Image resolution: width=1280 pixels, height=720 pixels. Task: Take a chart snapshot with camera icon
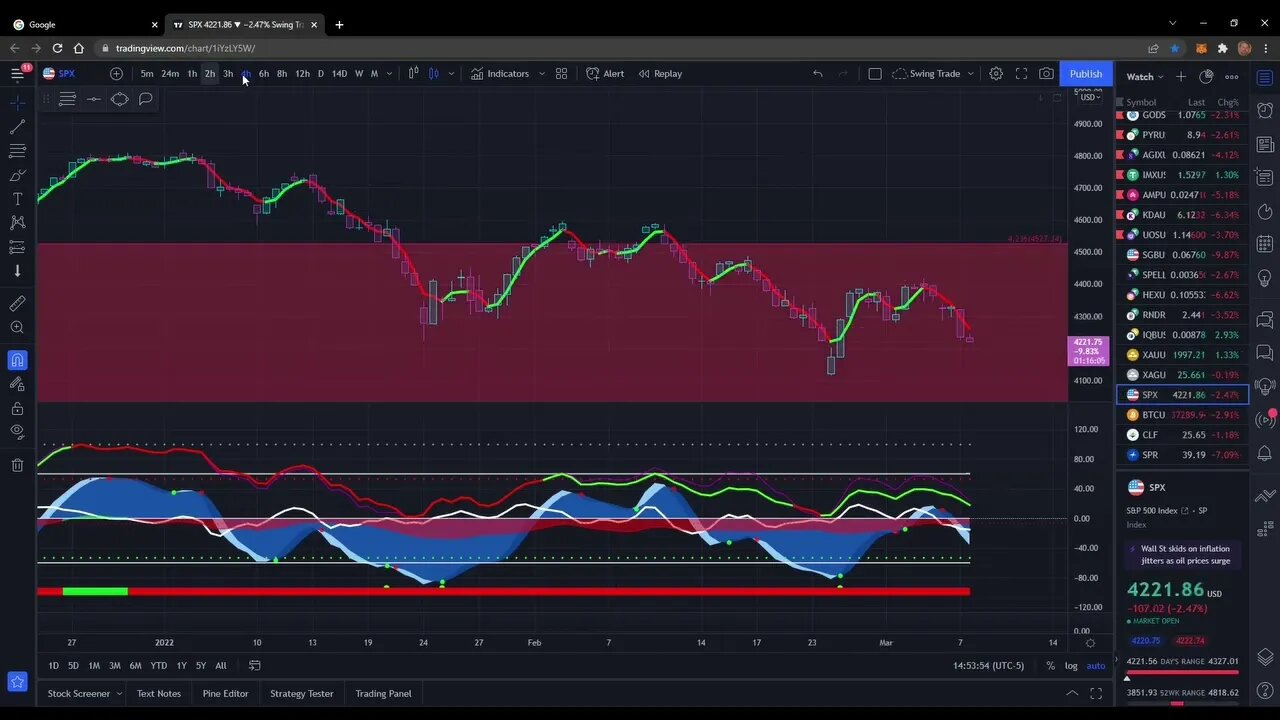coord(1046,73)
